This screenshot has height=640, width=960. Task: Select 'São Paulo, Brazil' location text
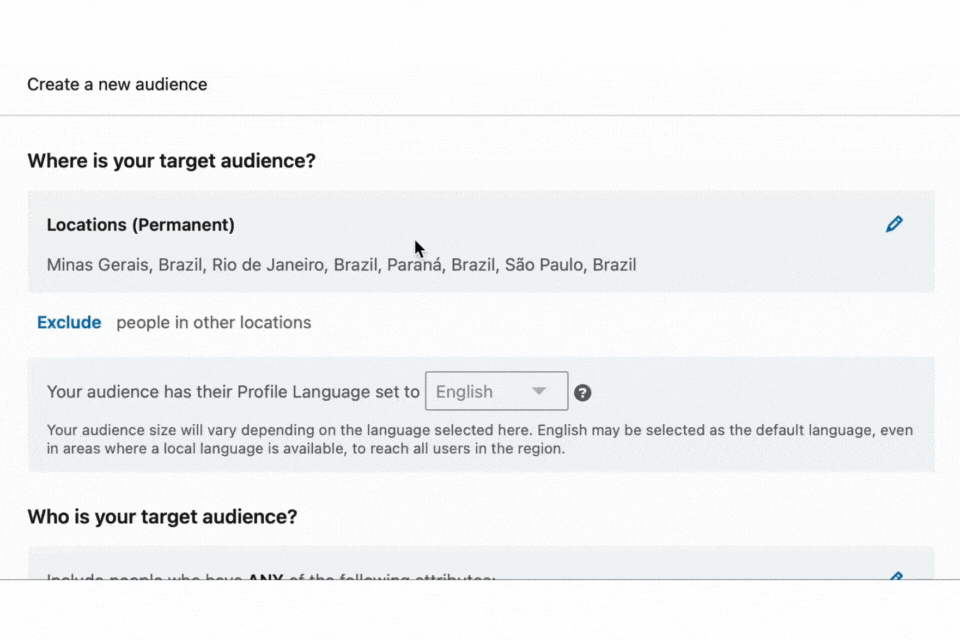pos(570,265)
